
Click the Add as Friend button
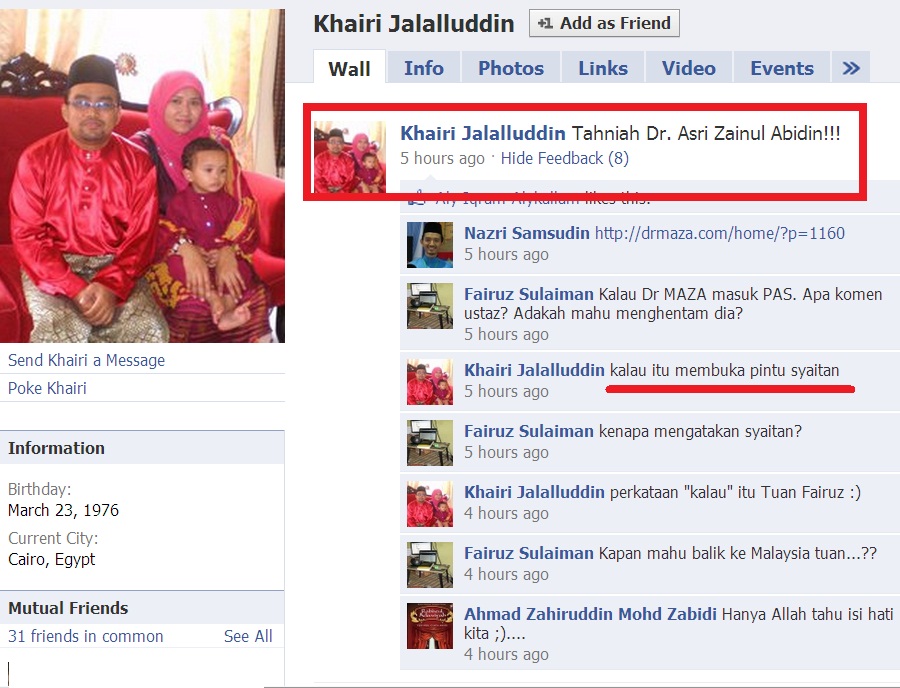[604, 23]
